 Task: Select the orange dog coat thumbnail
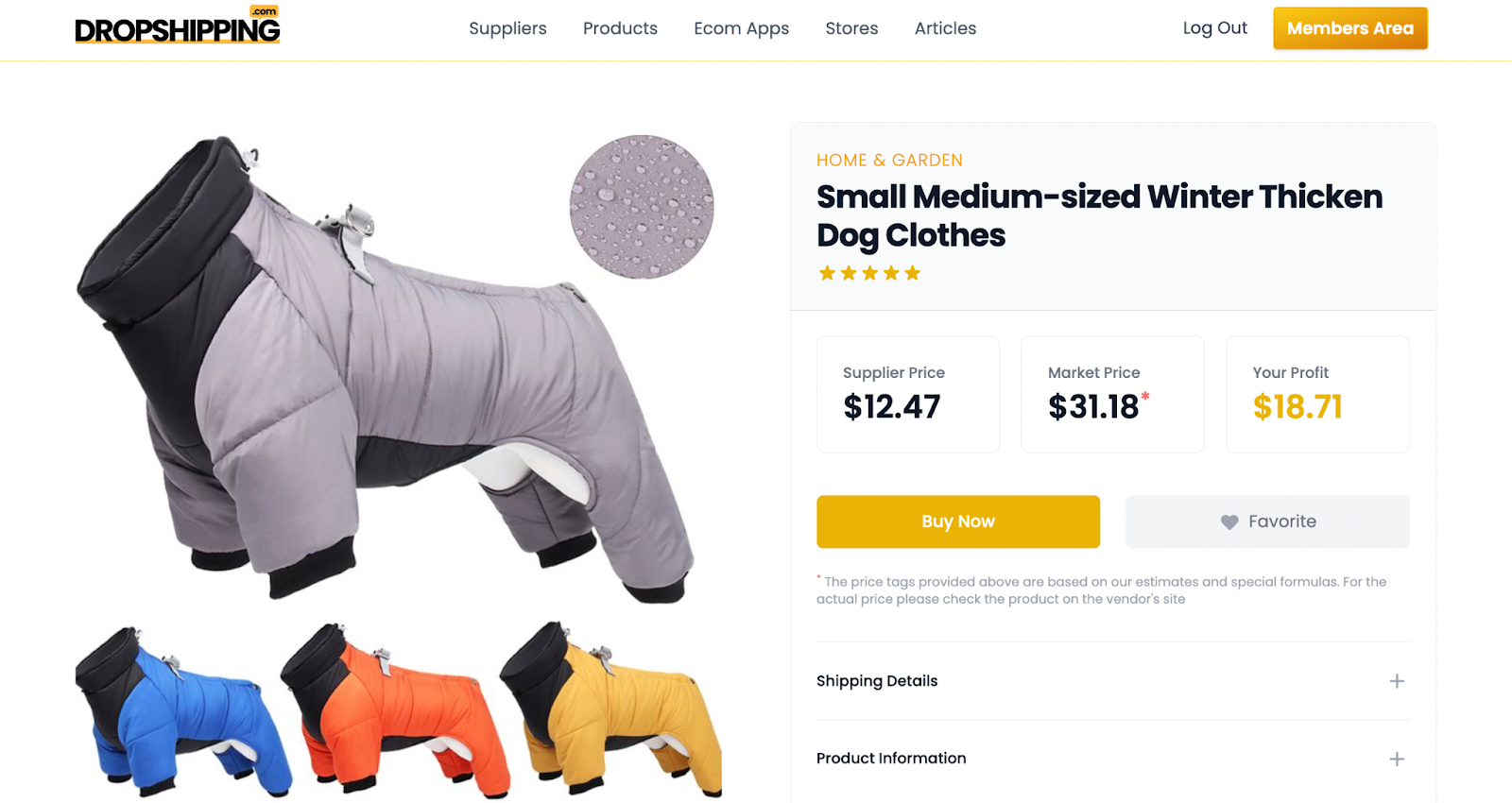point(395,710)
